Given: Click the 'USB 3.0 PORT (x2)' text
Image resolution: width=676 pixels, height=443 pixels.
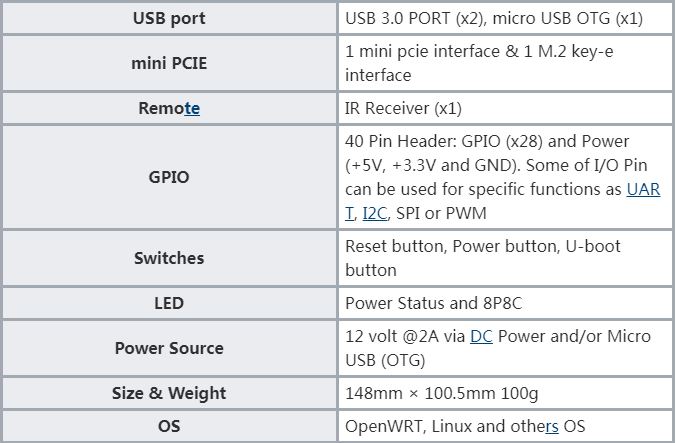Looking at the screenshot, I should 412,18.
